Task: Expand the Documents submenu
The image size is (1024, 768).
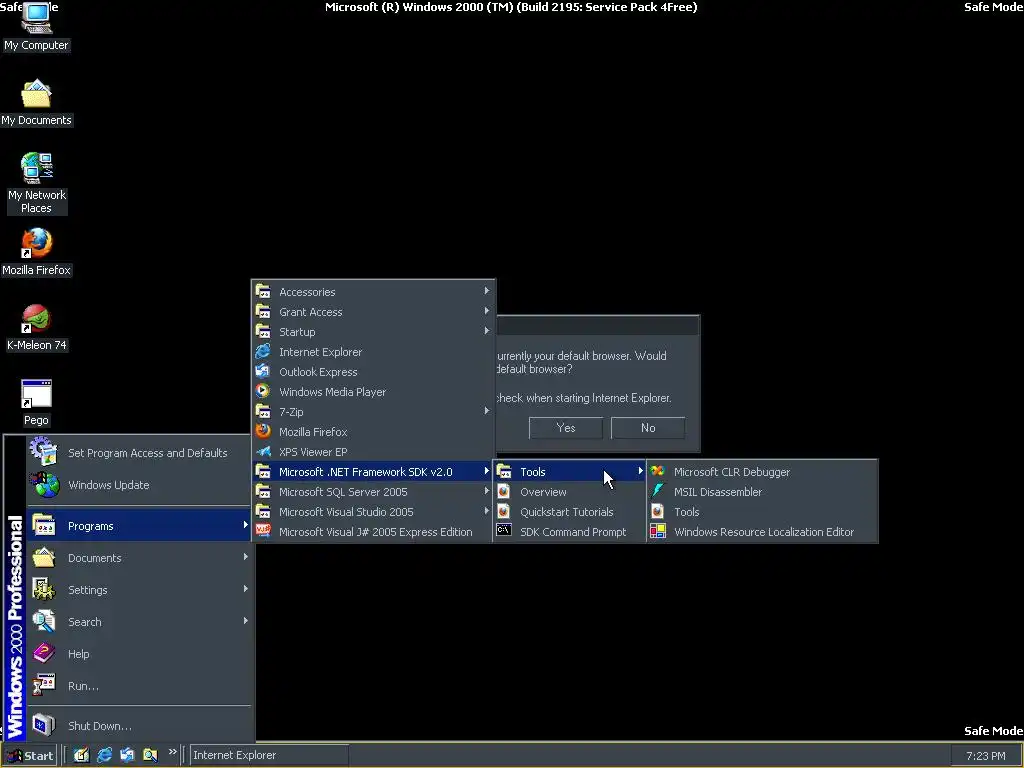Action: [138, 558]
